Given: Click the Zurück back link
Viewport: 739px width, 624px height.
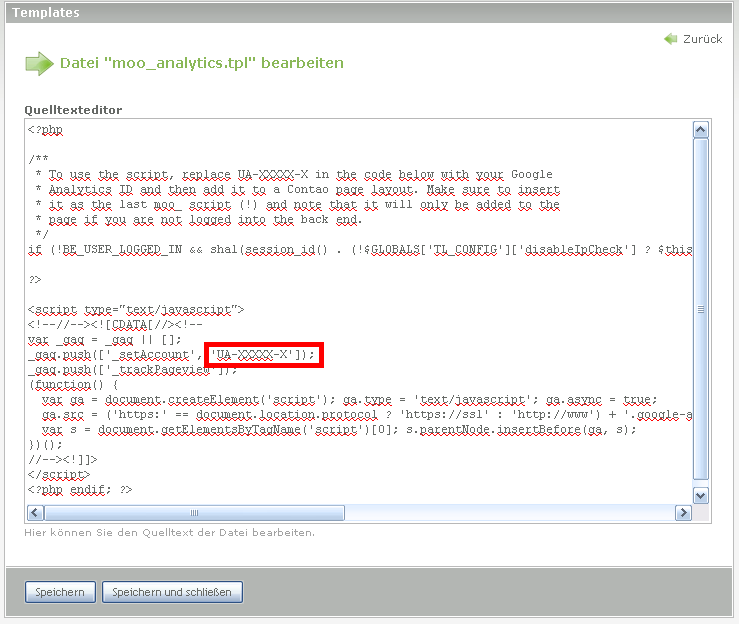Looking at the screenshot, I should click(701, 39).
